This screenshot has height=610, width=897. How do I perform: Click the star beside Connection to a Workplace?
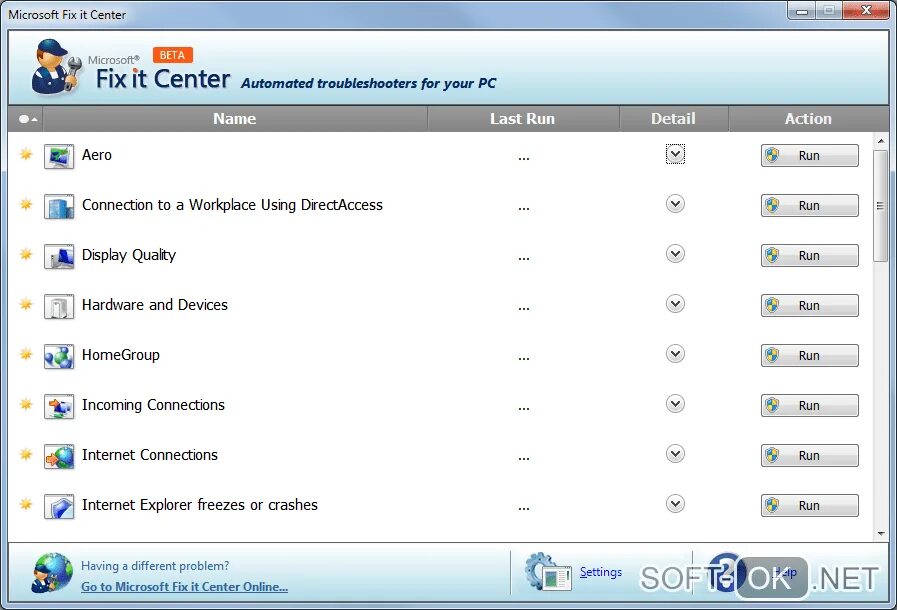coord(26,204)
